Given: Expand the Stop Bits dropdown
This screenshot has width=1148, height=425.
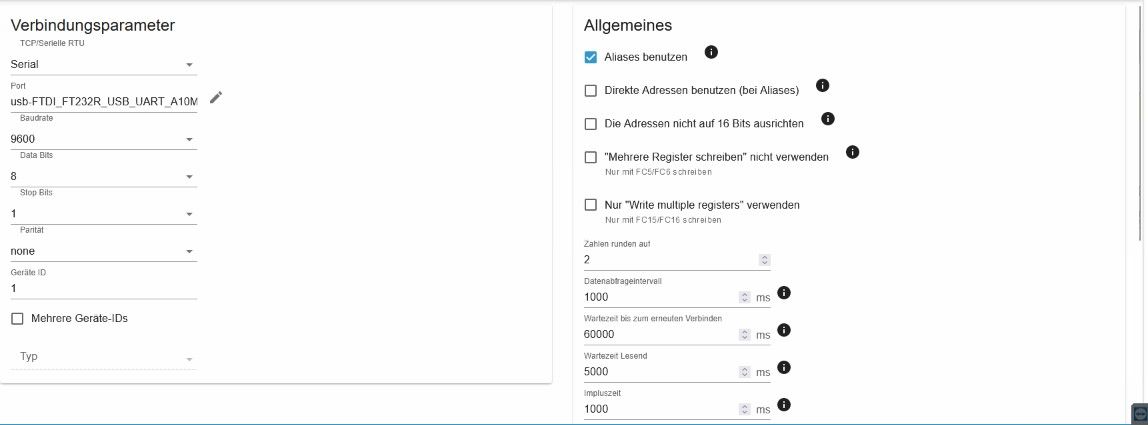Looking at the screenshot, I should coord(103,214).
